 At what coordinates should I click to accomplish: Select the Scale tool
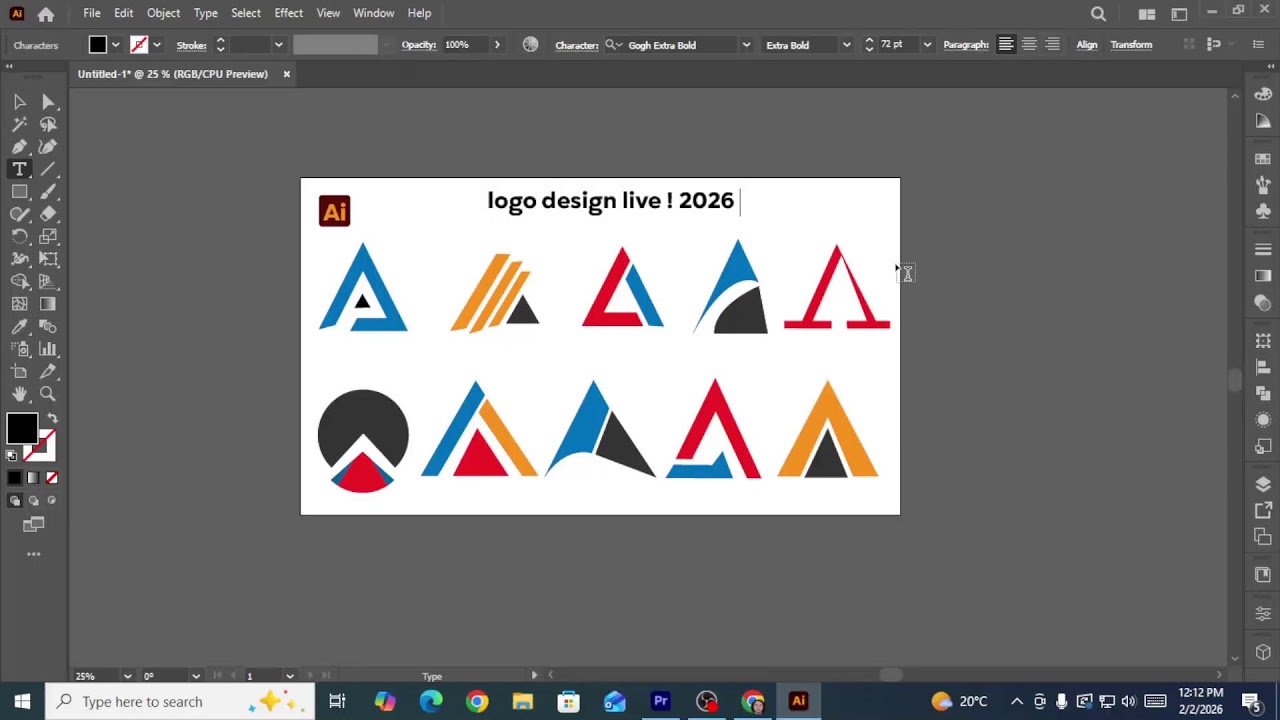point(48,237)
